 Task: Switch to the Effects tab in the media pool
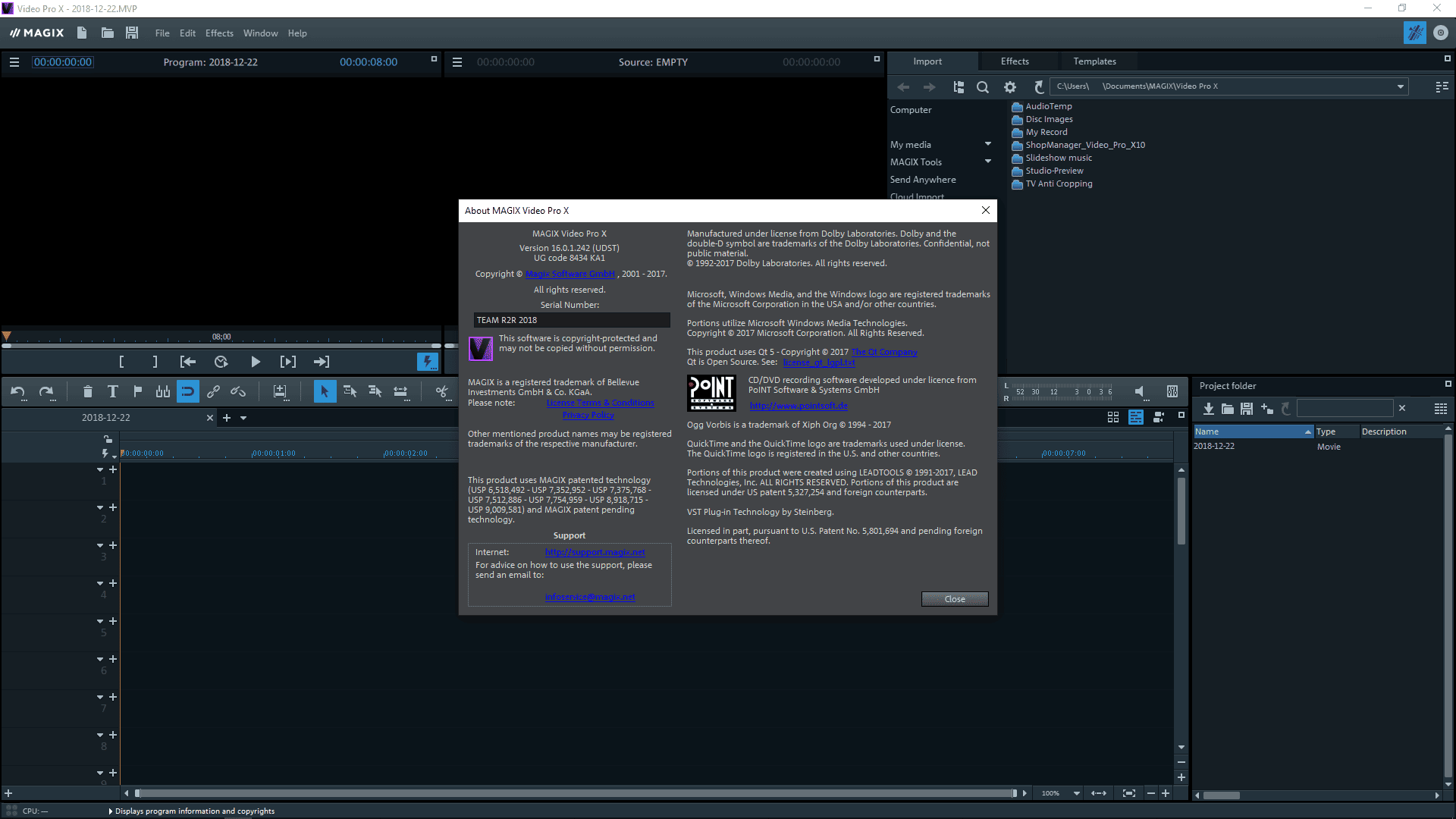(x=1015, y=61)
